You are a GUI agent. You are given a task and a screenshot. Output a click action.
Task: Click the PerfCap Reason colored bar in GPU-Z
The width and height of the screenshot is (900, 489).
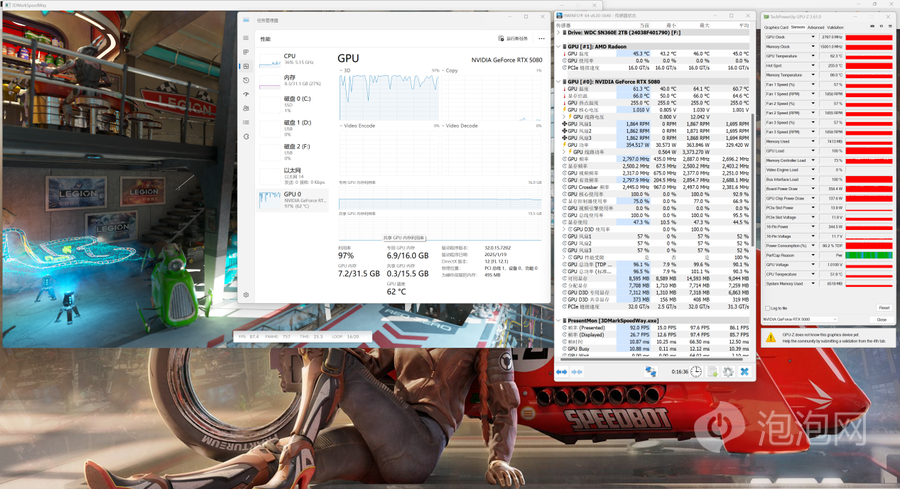(869, 255)
